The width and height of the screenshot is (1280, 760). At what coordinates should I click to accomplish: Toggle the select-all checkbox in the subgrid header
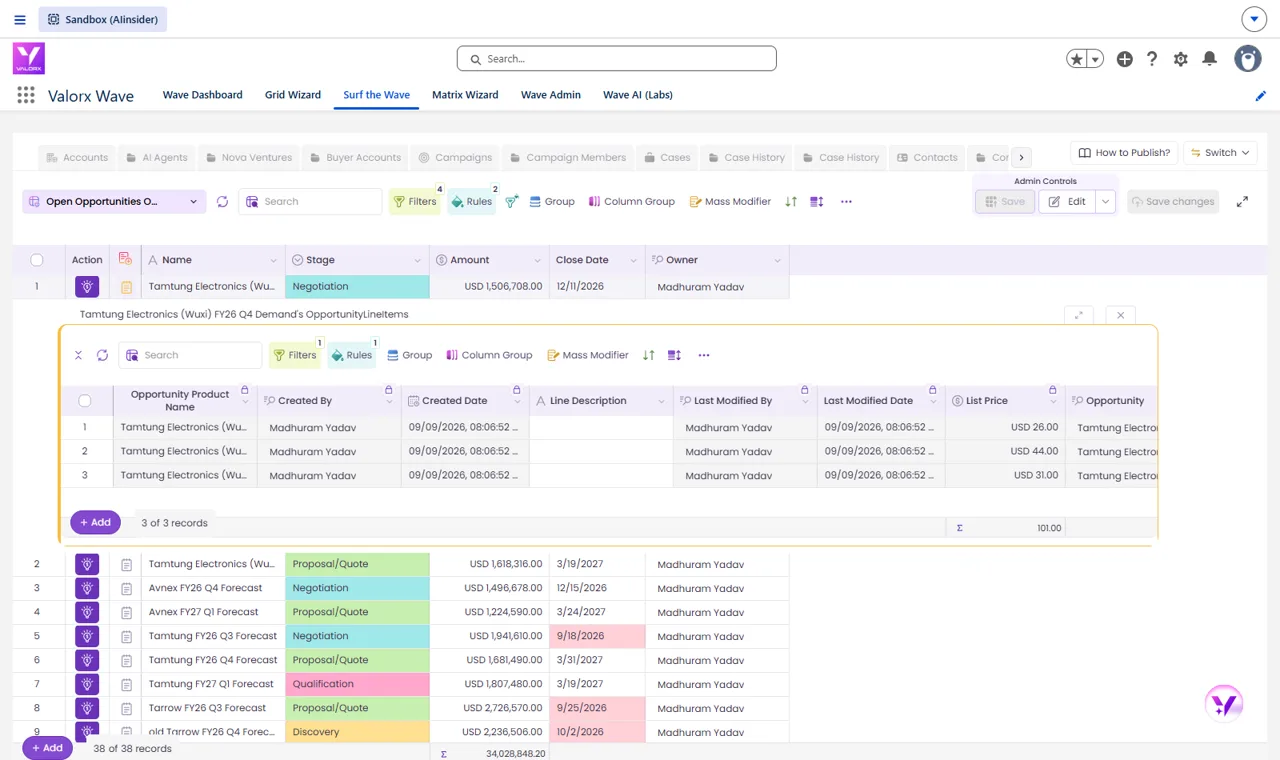click(85, 401)
